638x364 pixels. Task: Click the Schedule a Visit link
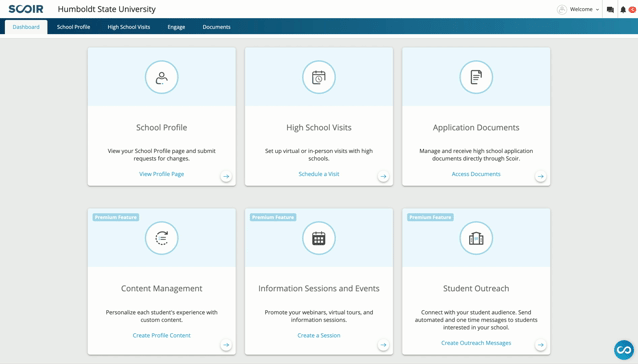(x=319, y=174)
